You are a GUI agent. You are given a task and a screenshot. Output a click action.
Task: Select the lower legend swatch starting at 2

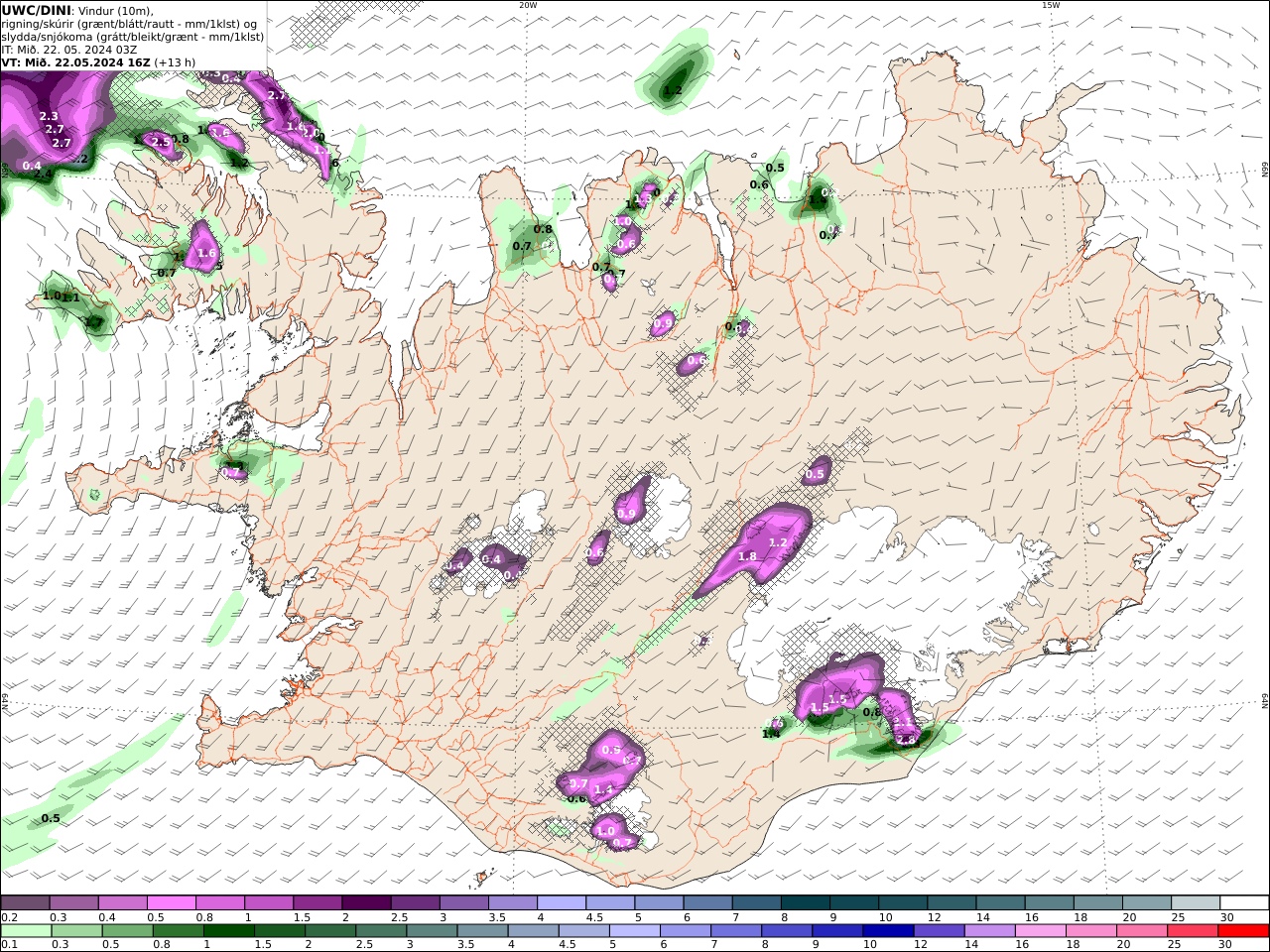click(x=330, y=931)
